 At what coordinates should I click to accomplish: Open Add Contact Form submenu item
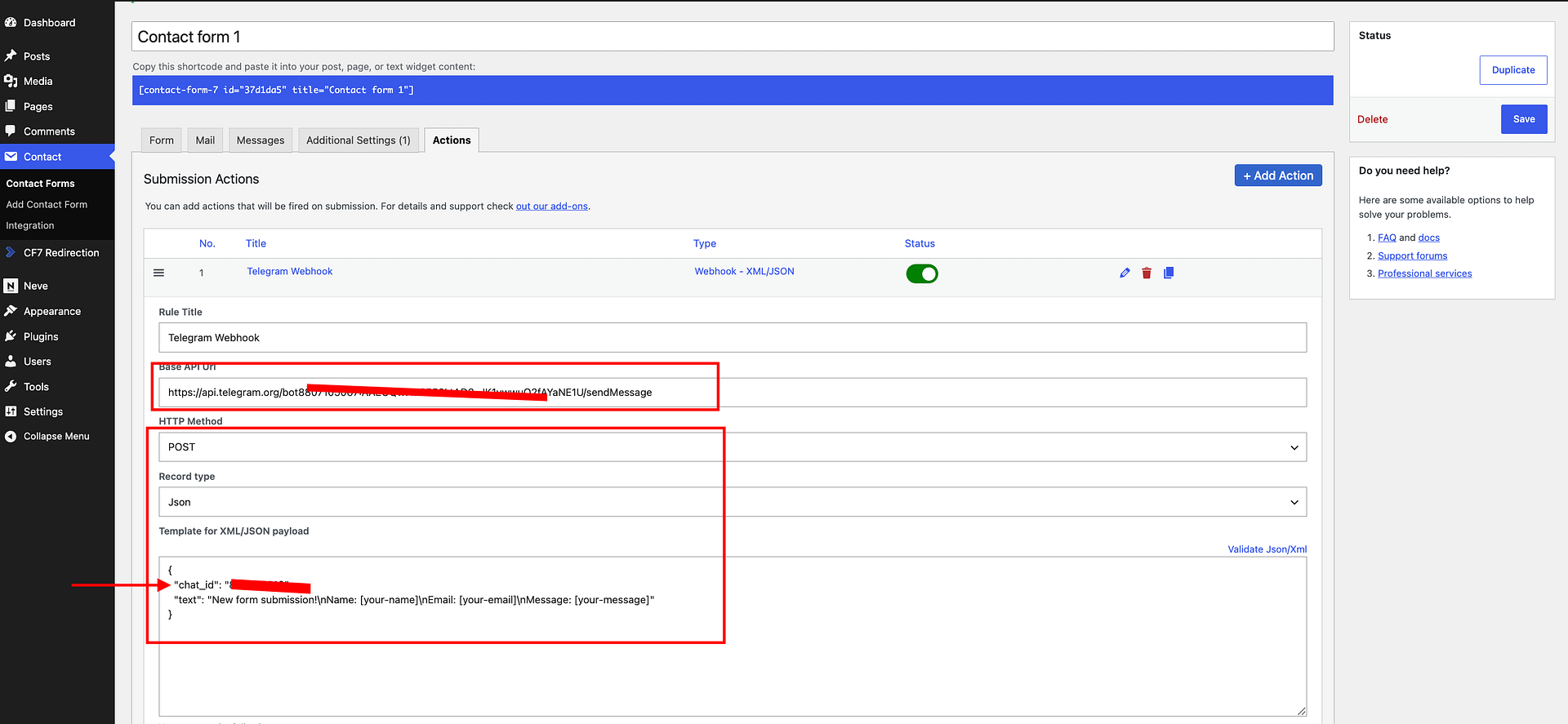click(x=47, y=205)
